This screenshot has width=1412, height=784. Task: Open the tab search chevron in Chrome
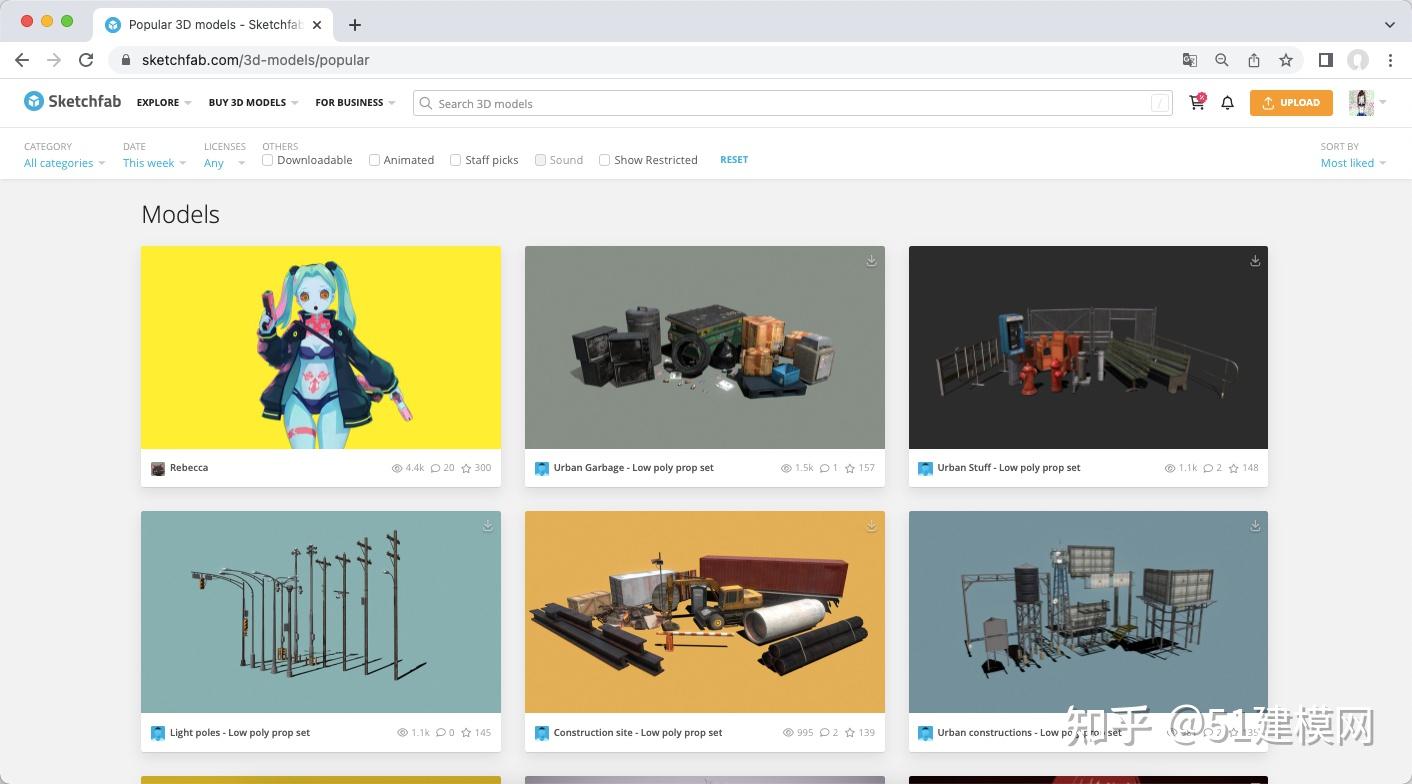coord(1389,24)
